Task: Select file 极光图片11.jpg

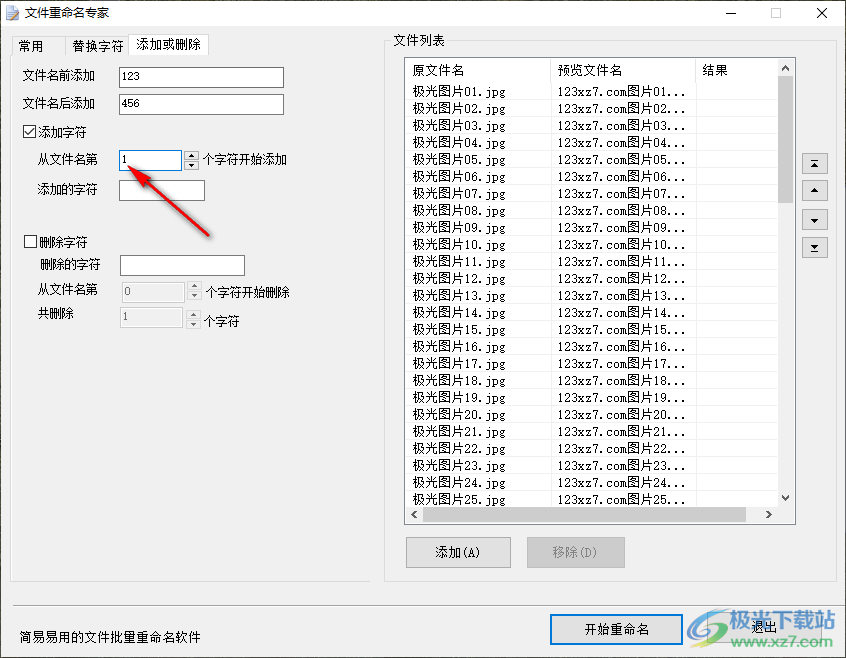Action: [459, 262]
